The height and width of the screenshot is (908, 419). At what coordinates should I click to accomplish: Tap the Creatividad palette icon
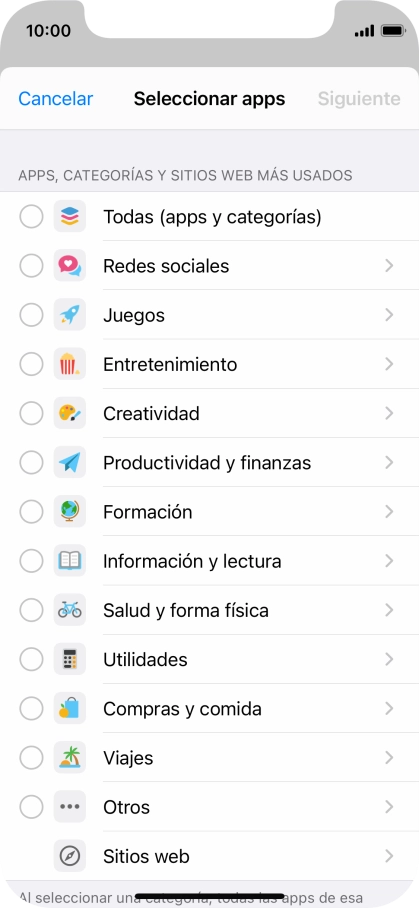pos(70,413)
